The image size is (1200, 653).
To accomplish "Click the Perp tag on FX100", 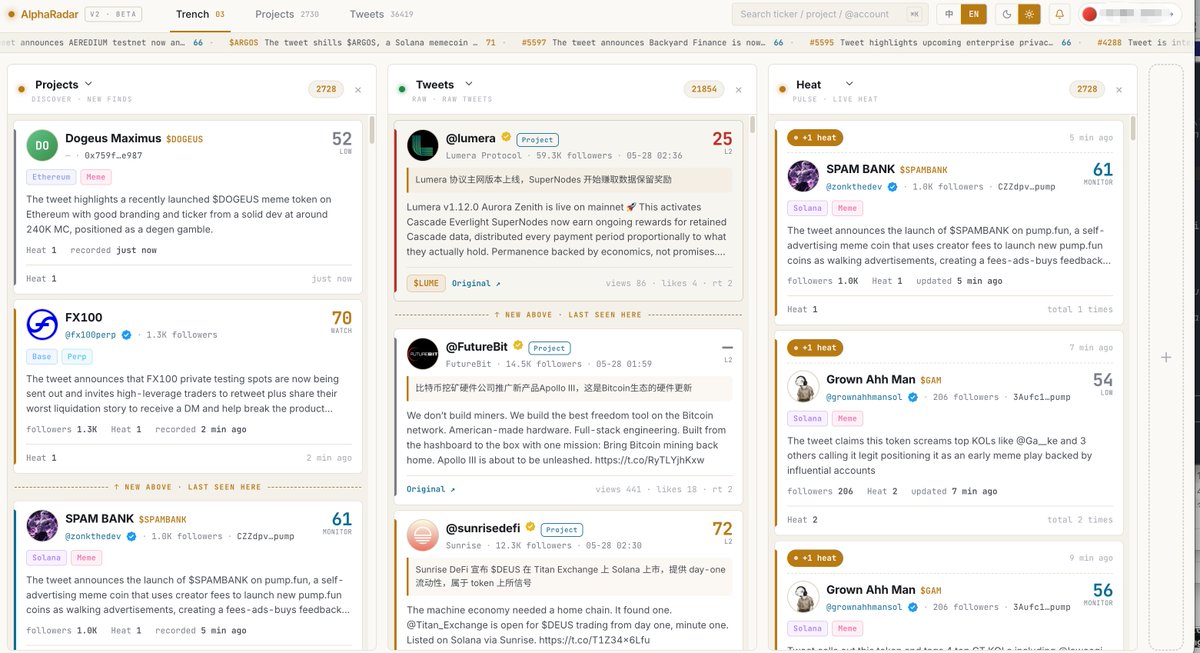I will point(78,356).
